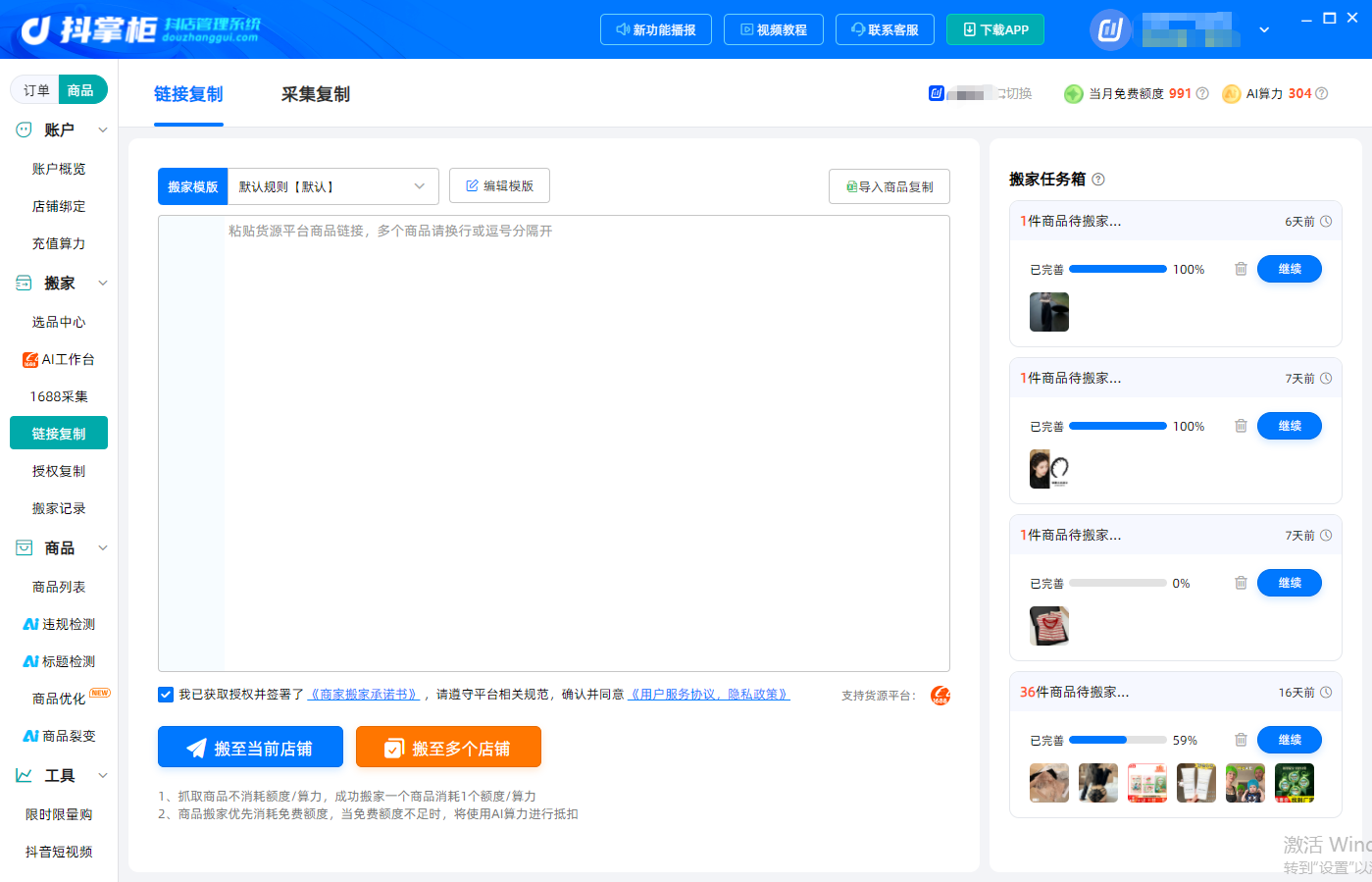Open 选品中心 in the sidebar
Image resolution: width=1372 pixels, height=882 pixels.
pos(59,322)
